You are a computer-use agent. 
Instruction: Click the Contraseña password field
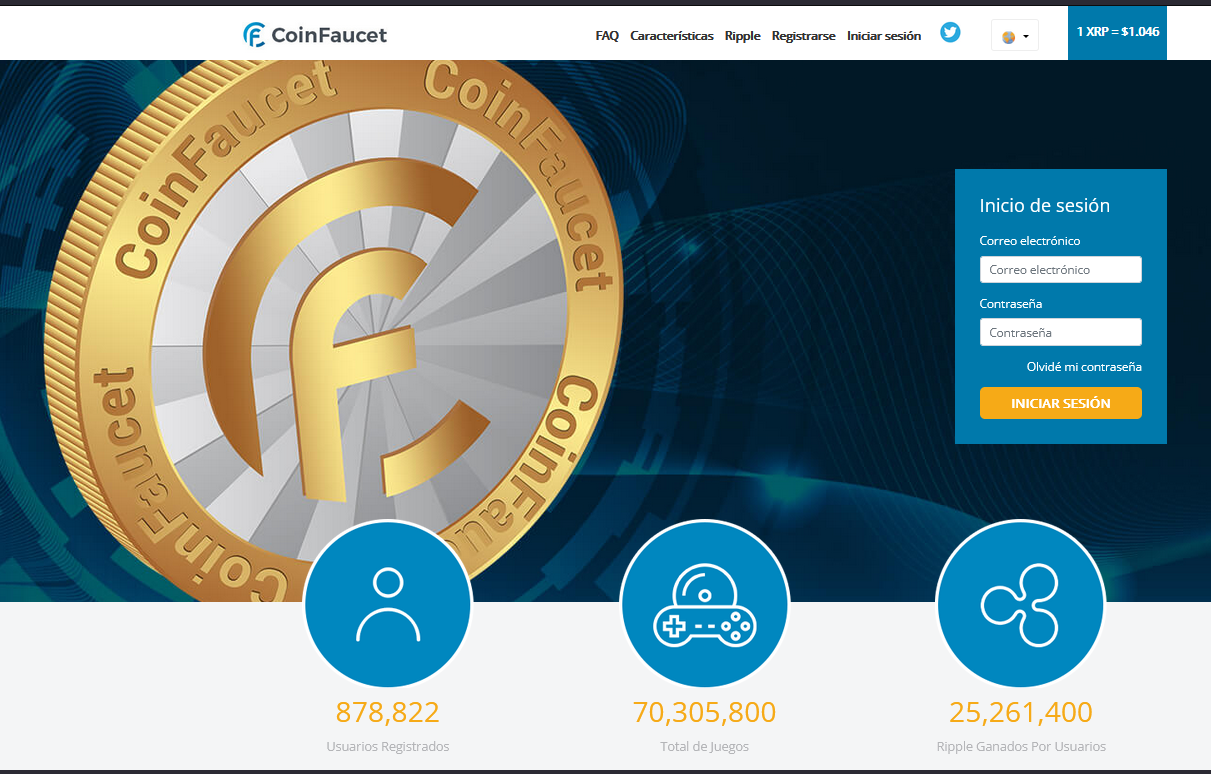coord(1060,331)
